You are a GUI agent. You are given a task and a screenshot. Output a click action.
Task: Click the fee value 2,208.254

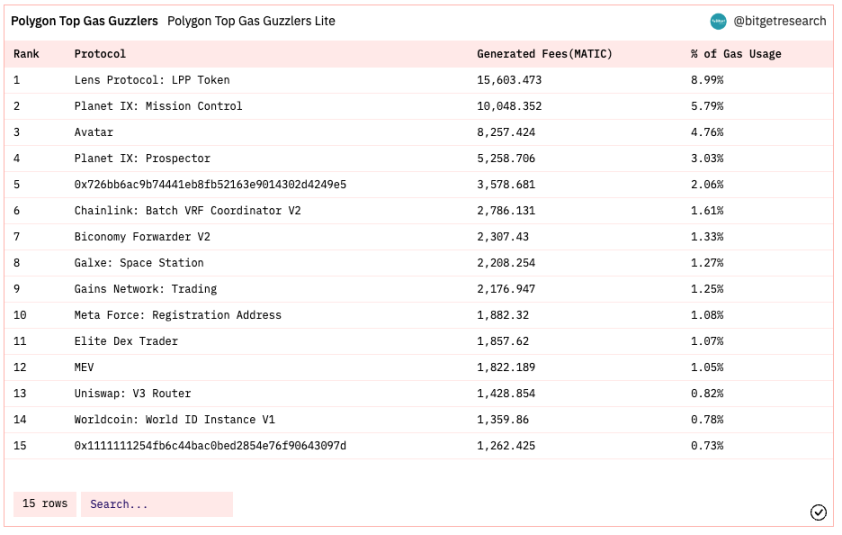(506, 263)
